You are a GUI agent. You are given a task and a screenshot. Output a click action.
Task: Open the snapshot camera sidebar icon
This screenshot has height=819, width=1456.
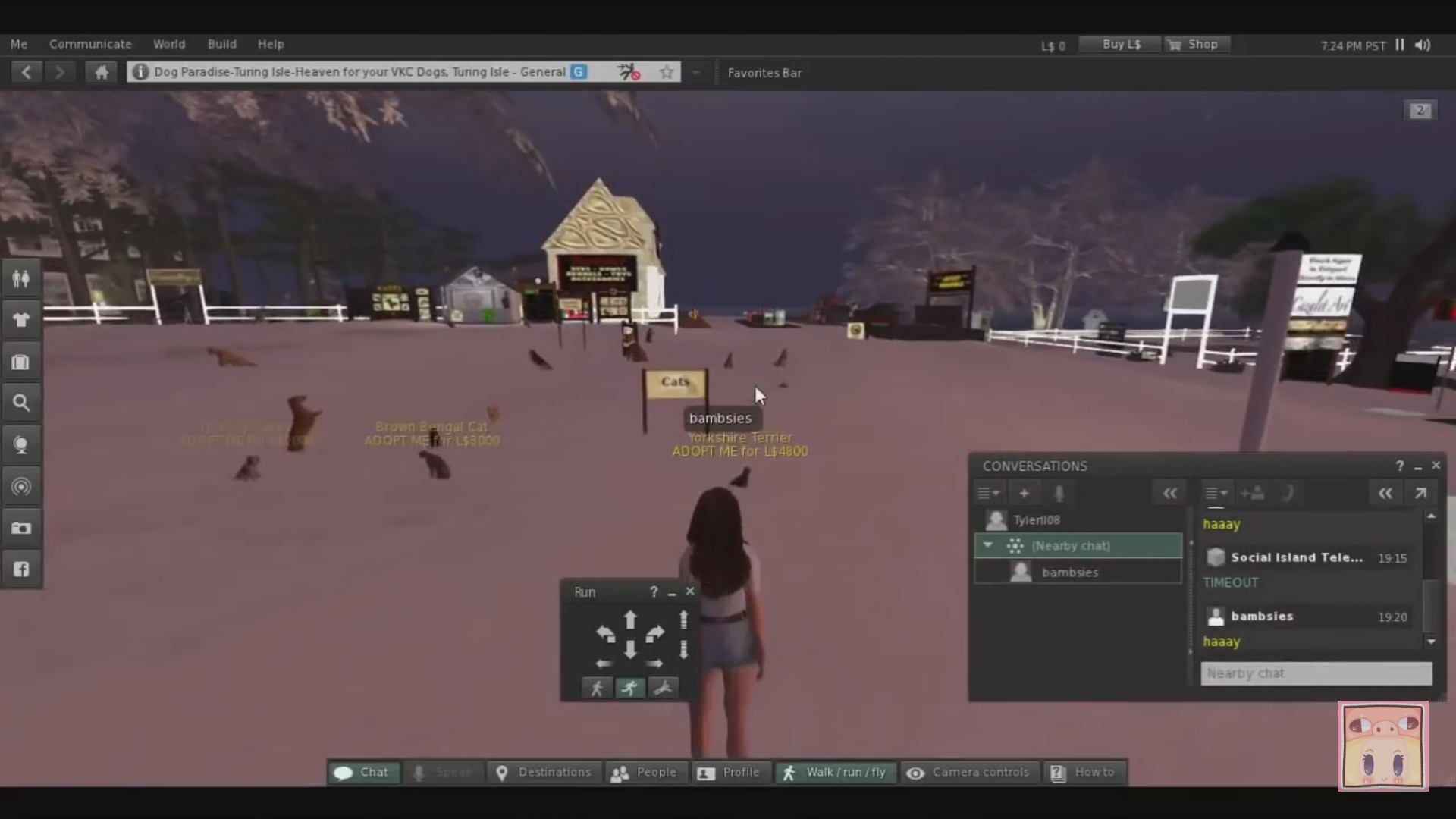(21, 528)
